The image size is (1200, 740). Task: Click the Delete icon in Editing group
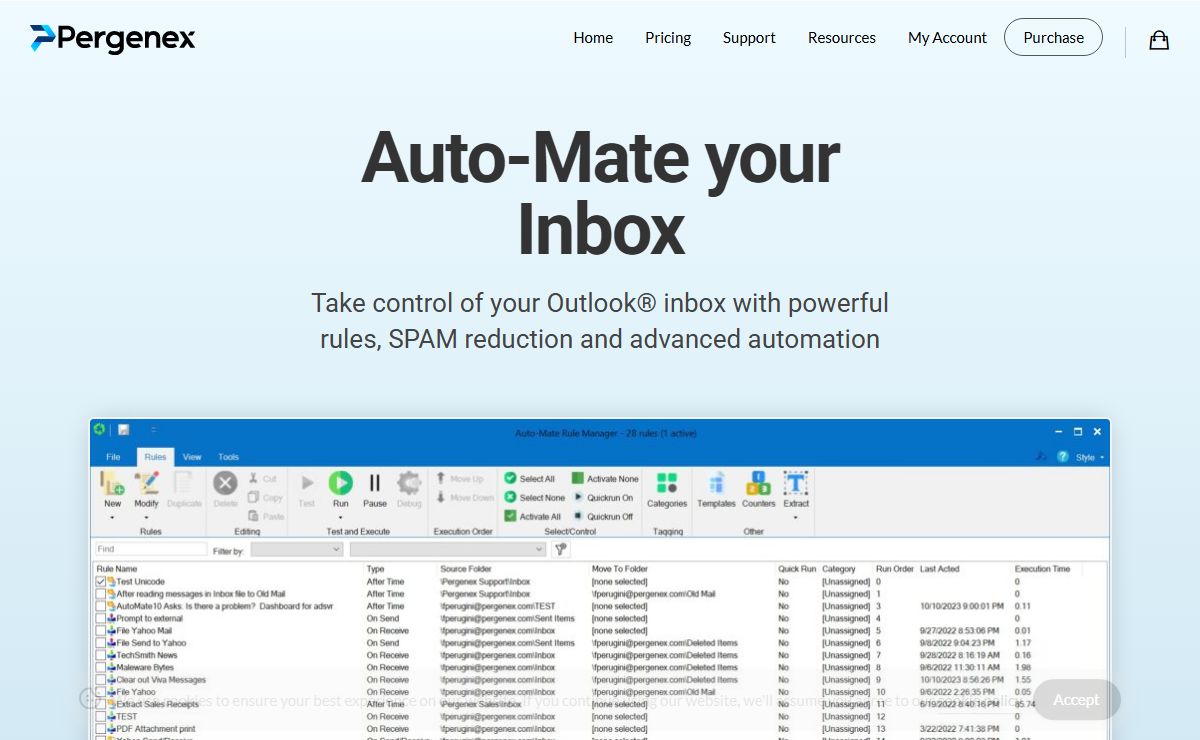click(x=226, y=483)
